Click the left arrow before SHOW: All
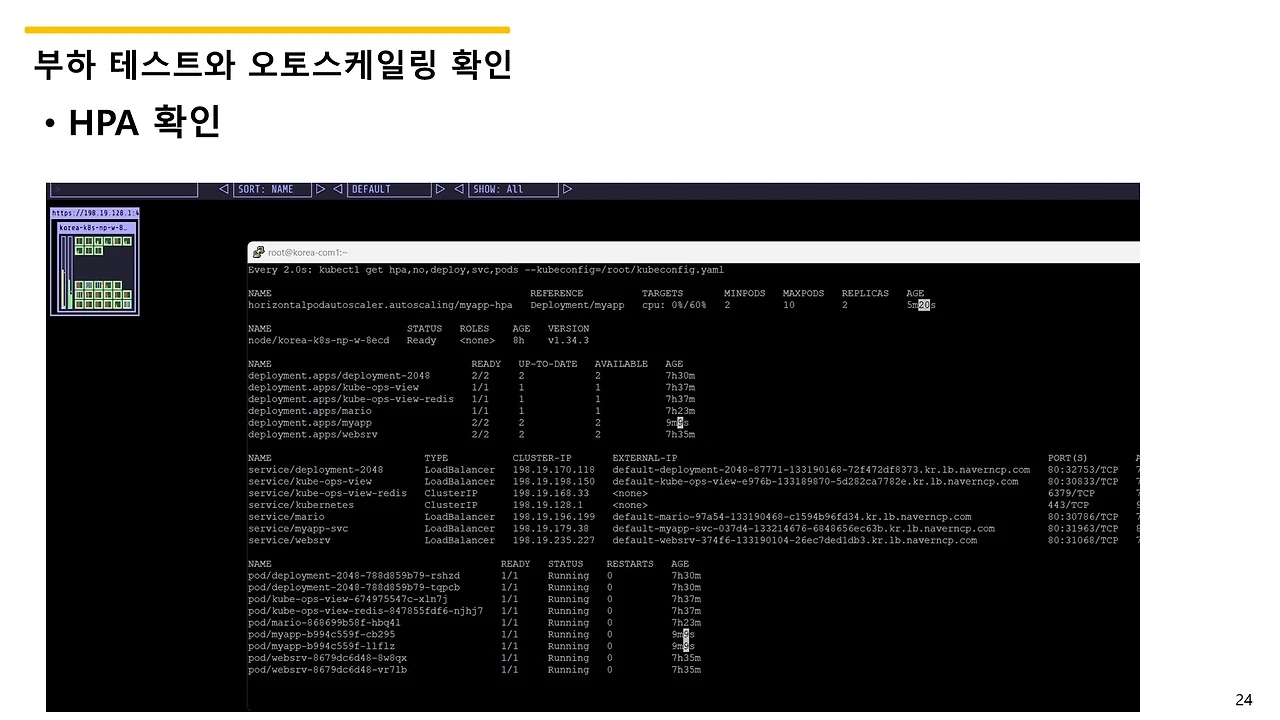Viewport: 1280px width, 720px height. (459, 189)
